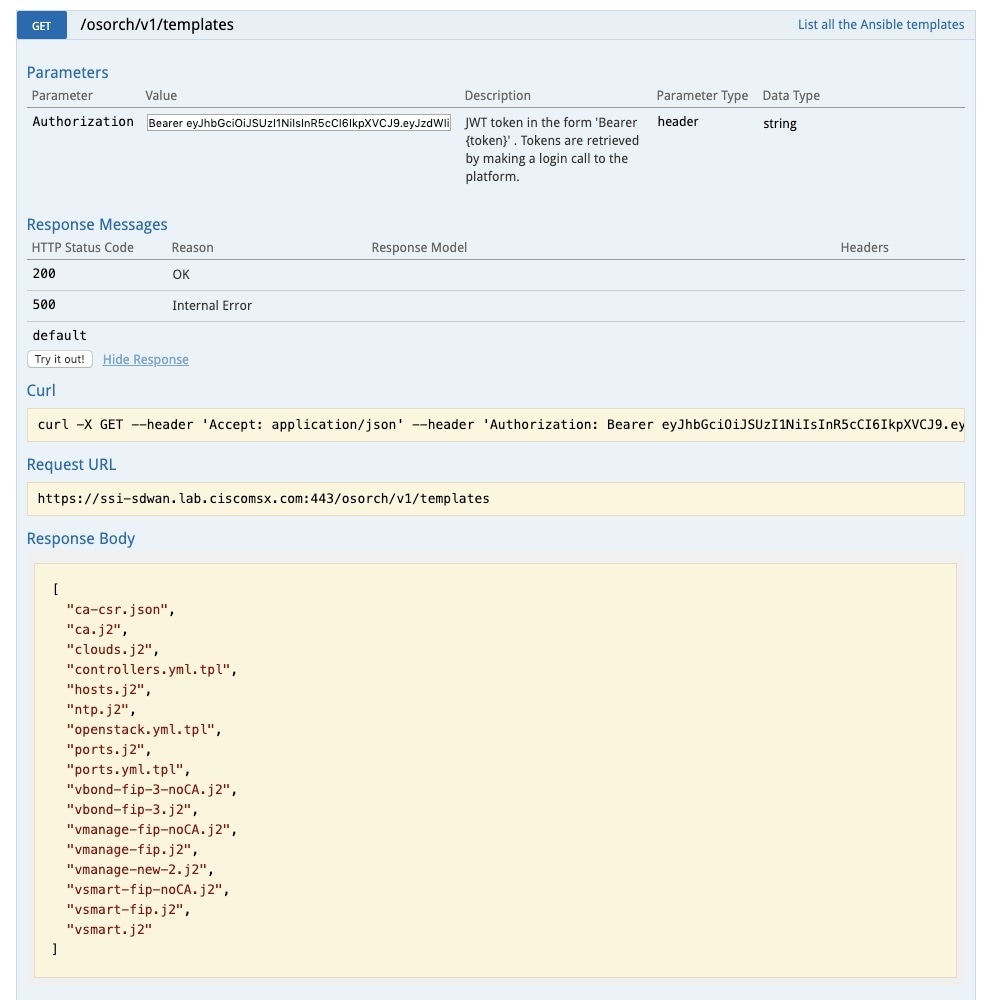Select "ntp.j2" in response body
Viewport: 987px width, 1000px height.
(98, 709)
